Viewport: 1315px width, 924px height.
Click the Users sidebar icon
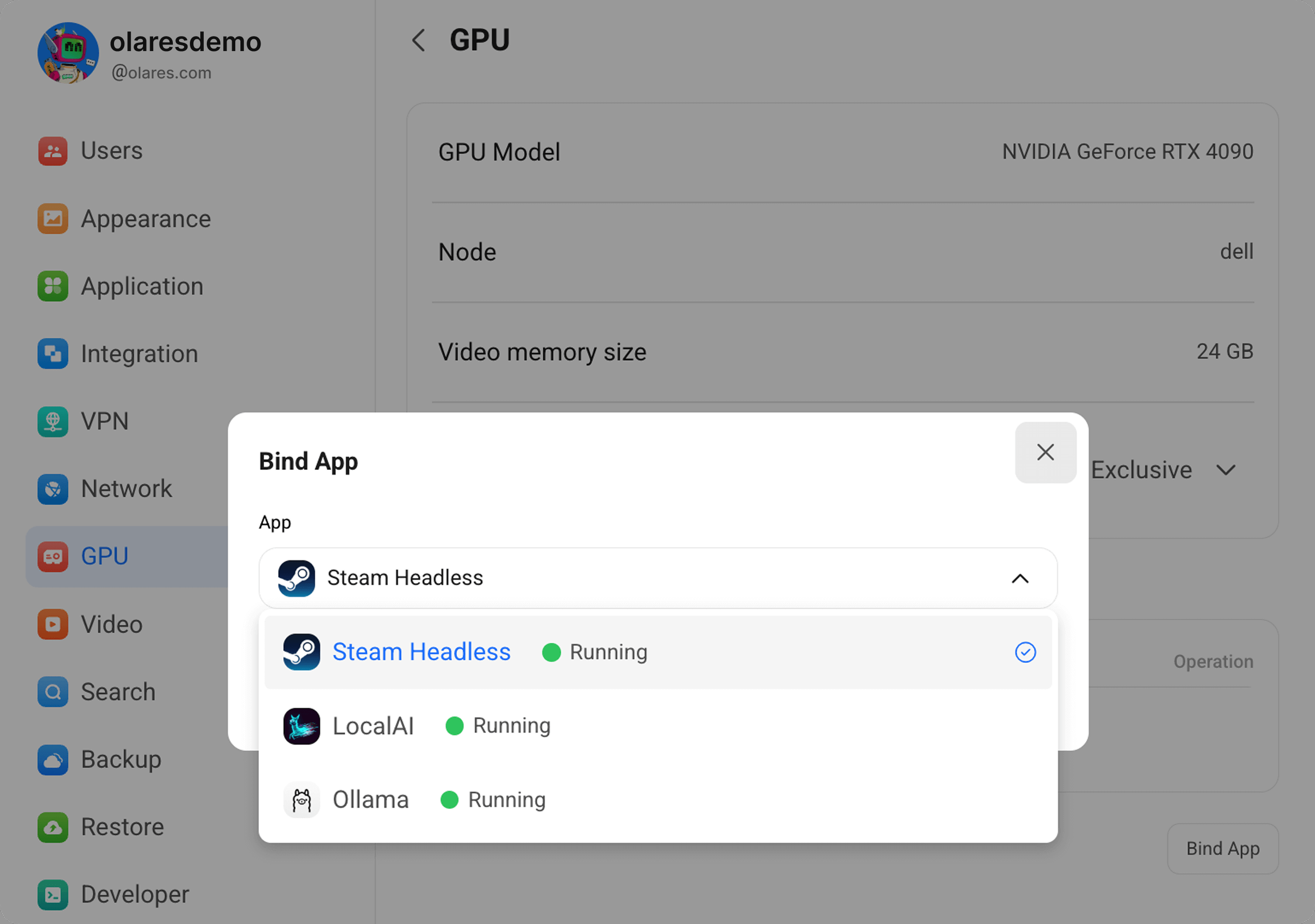point(53,151)
